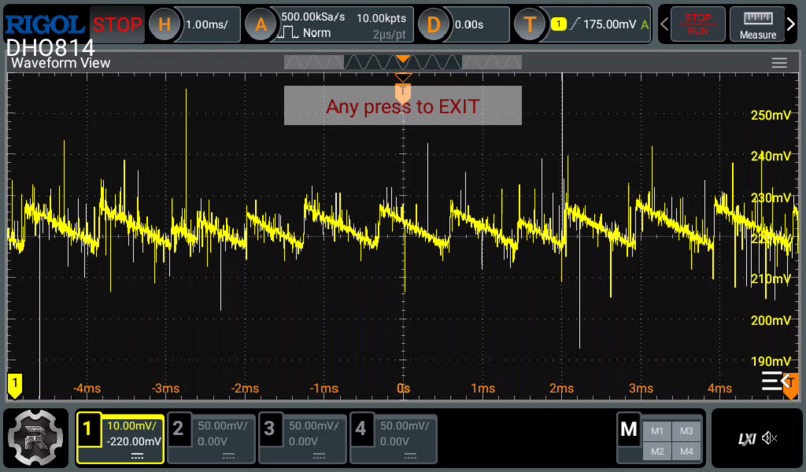Open the Acquisition A settings button
Screen dimensions: 806x472
click(x=261, y=24)
